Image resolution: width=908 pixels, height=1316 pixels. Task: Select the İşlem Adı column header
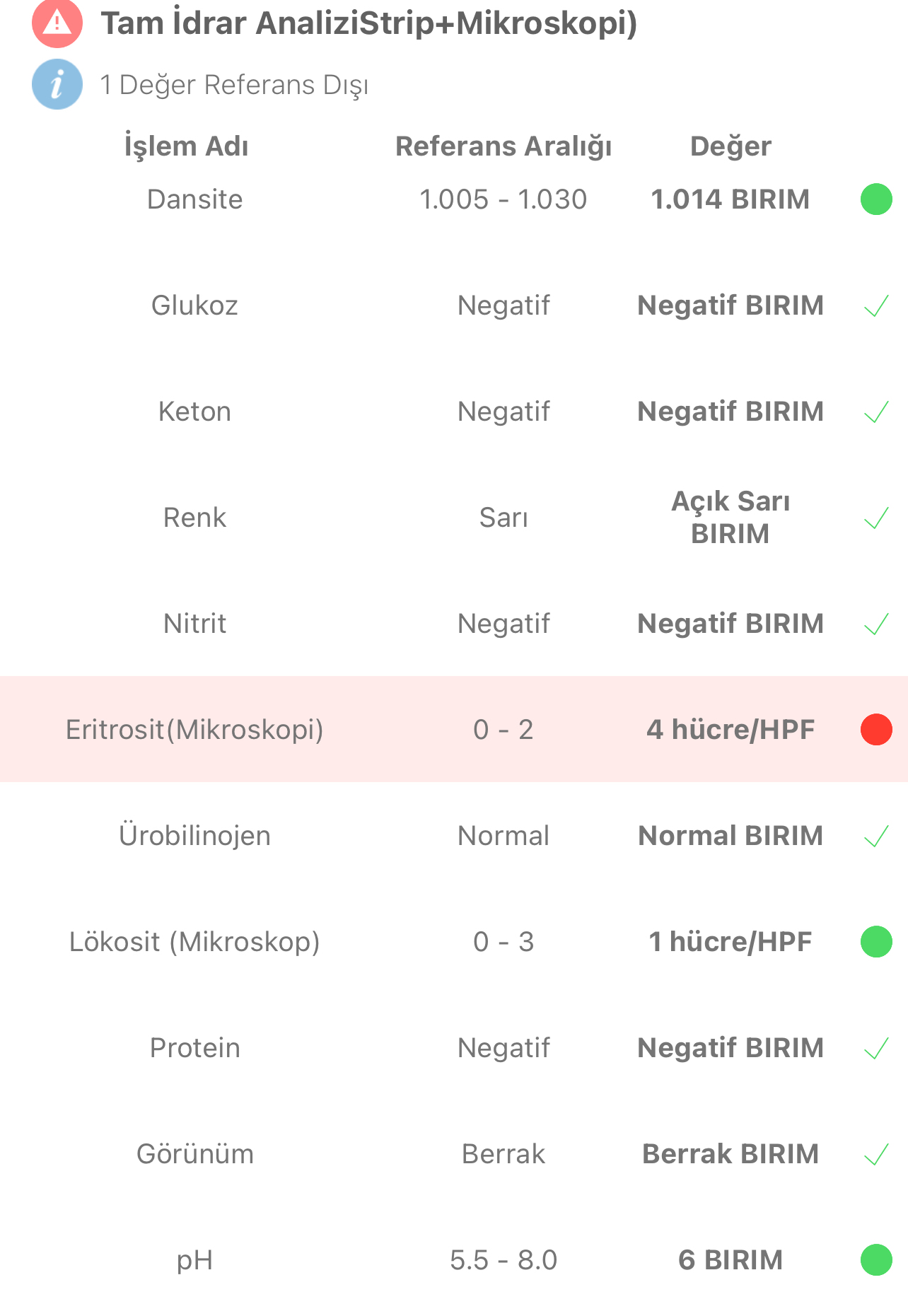tap(187, 146)
